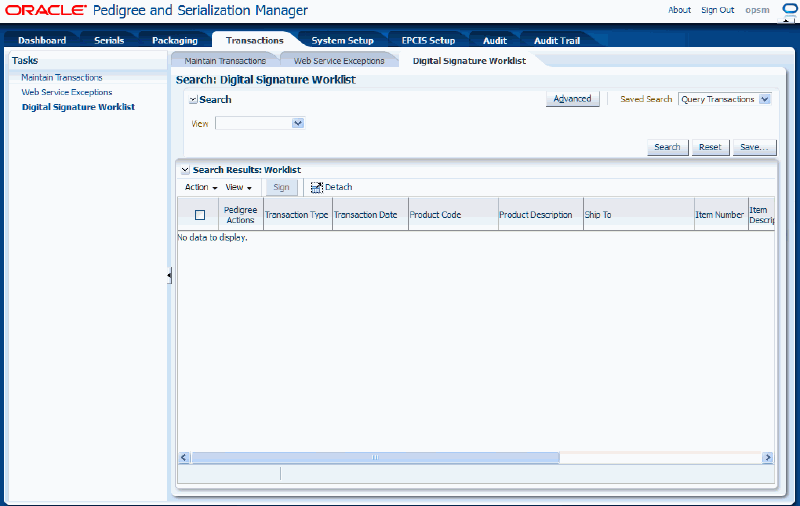Open the EPCIS Setup tab
800x506 pixels.
coord(428,40)
